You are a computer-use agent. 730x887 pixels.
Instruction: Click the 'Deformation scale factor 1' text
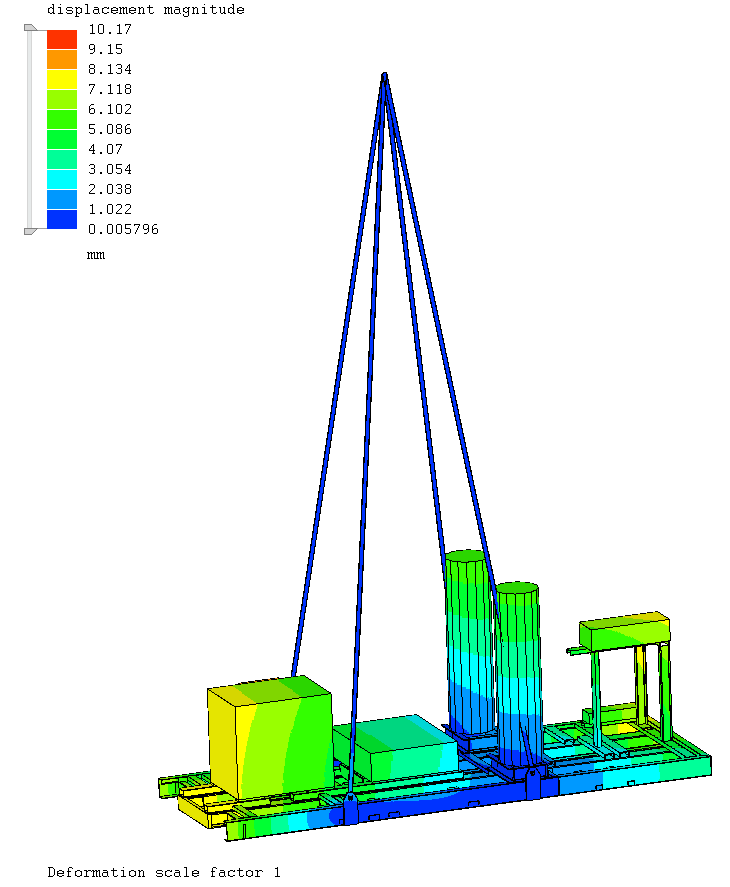(x=164, y=872)
